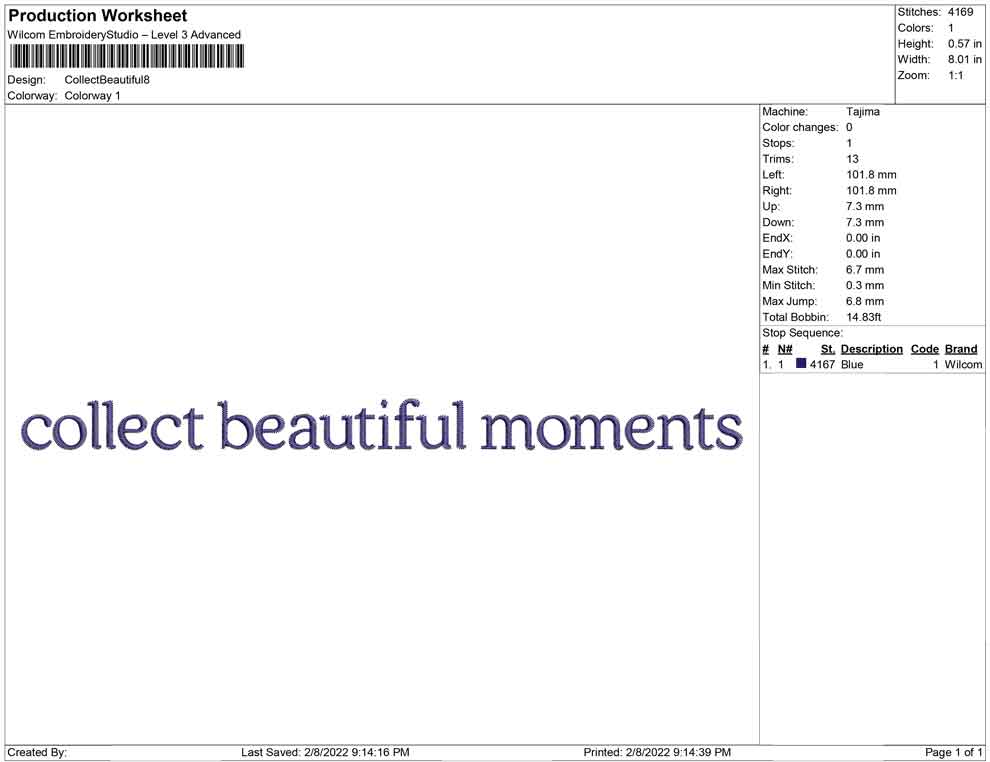The height and width of the screenshot is (762, 990).
Task: Click the N# column header
Action: tap(785, 349)
